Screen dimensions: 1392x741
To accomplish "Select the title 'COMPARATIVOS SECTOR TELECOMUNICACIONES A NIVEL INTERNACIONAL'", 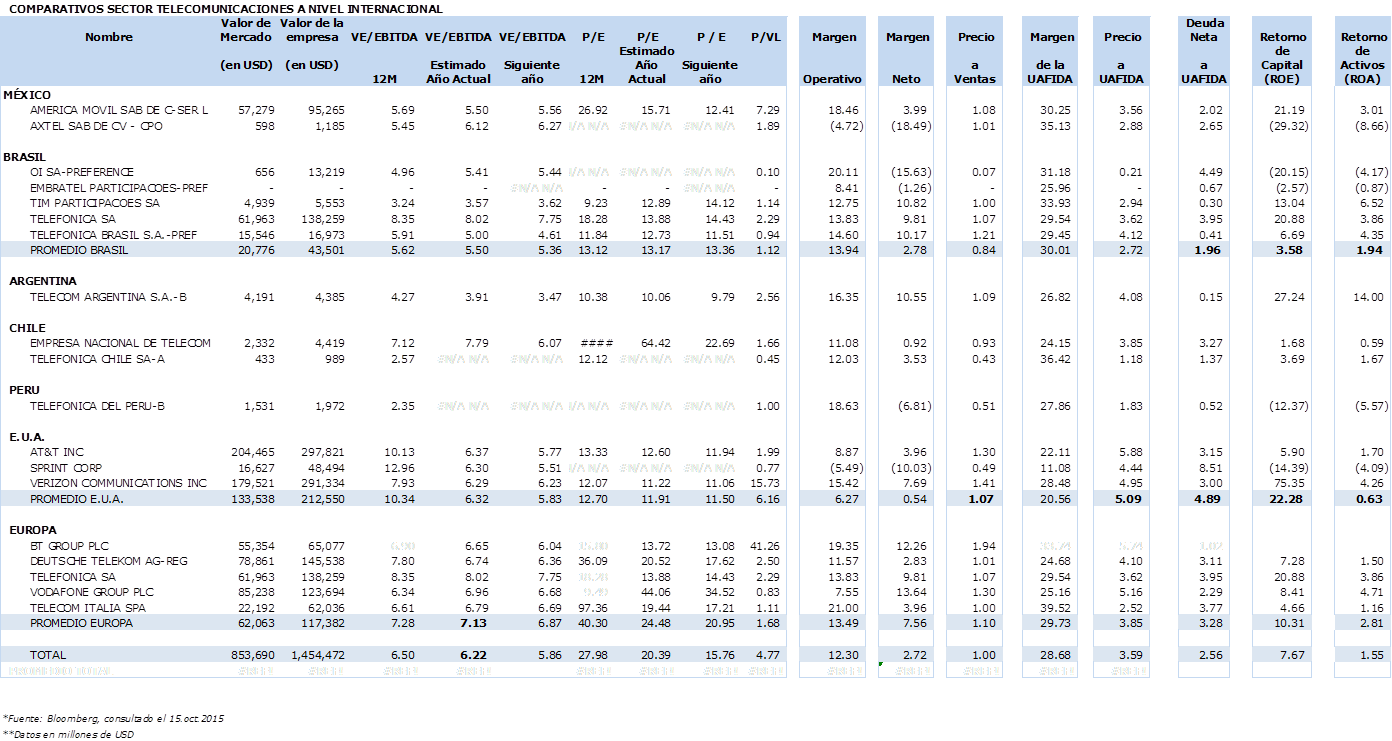I will [x=225, y=8].
